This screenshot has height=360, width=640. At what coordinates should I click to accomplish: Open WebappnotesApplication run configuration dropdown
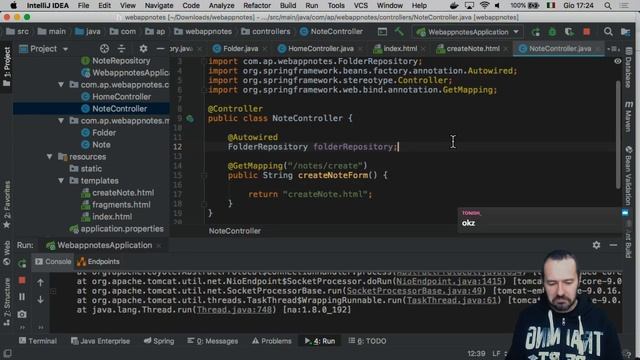468,32
